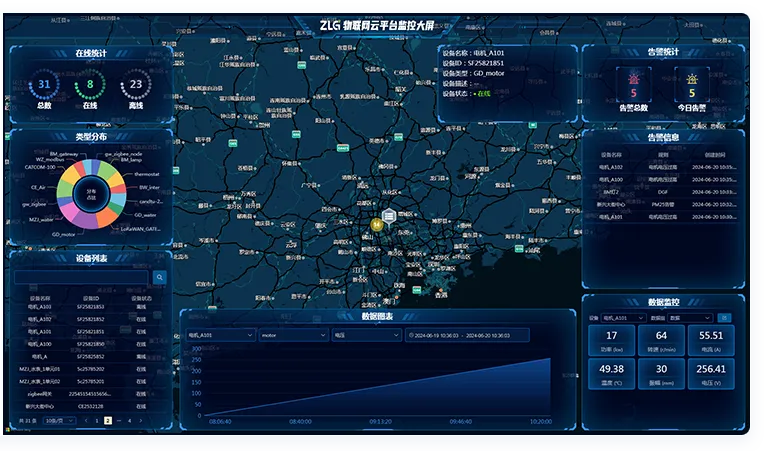Image resolution: width=764 pixels, height=451 pixels.
Task: Click today's alarms yellow siren icon
Action: click(x=692, y=79)
